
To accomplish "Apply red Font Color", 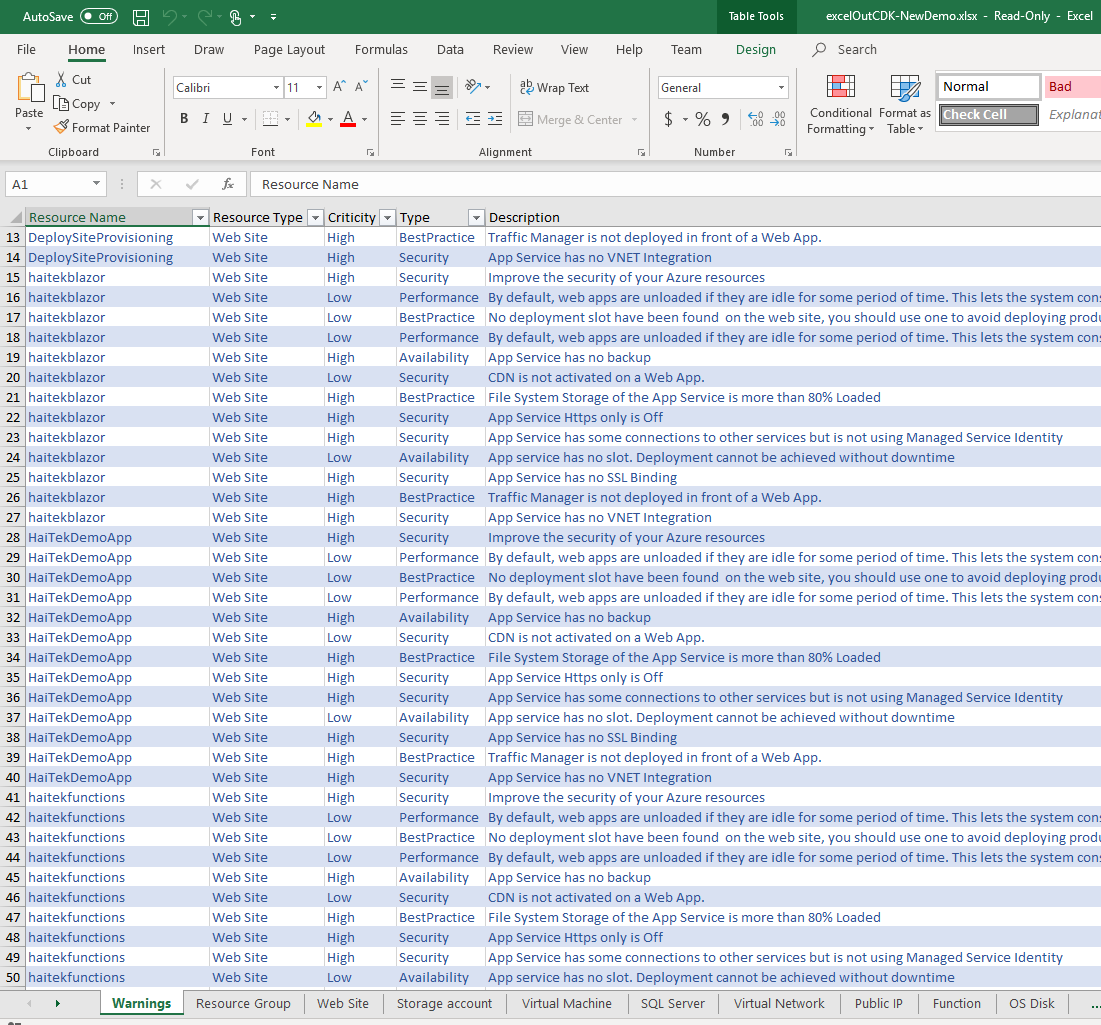I will [348, 119].
